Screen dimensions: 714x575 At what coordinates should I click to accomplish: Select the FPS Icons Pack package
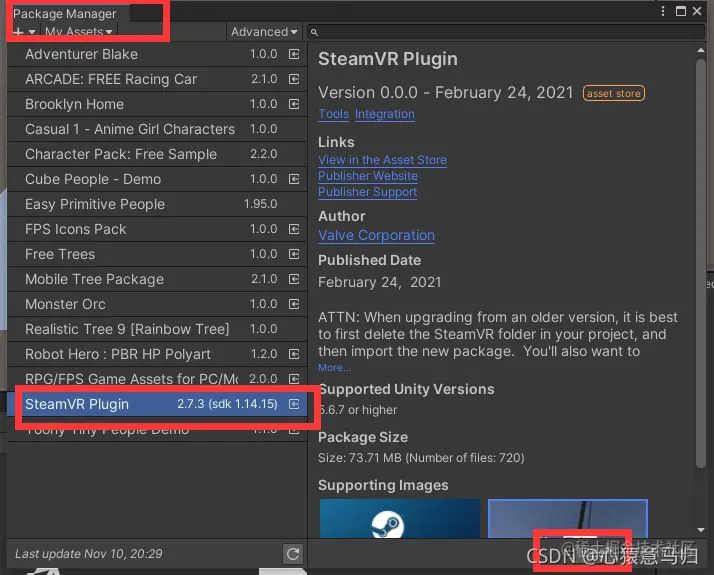[157, 229]
